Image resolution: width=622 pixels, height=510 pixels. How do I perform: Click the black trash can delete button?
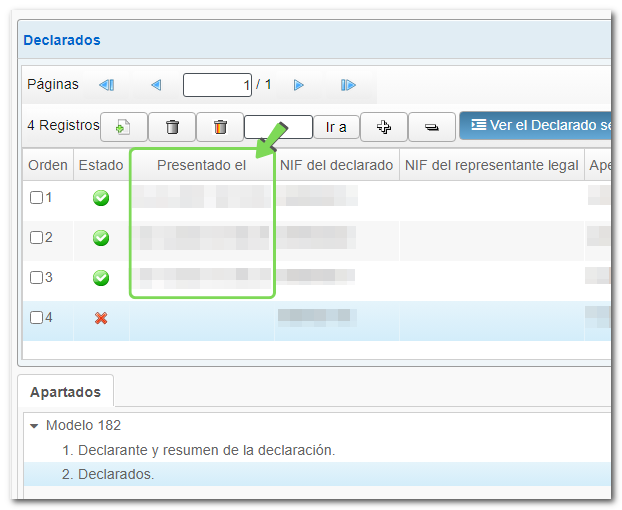(x=172, y=127)
